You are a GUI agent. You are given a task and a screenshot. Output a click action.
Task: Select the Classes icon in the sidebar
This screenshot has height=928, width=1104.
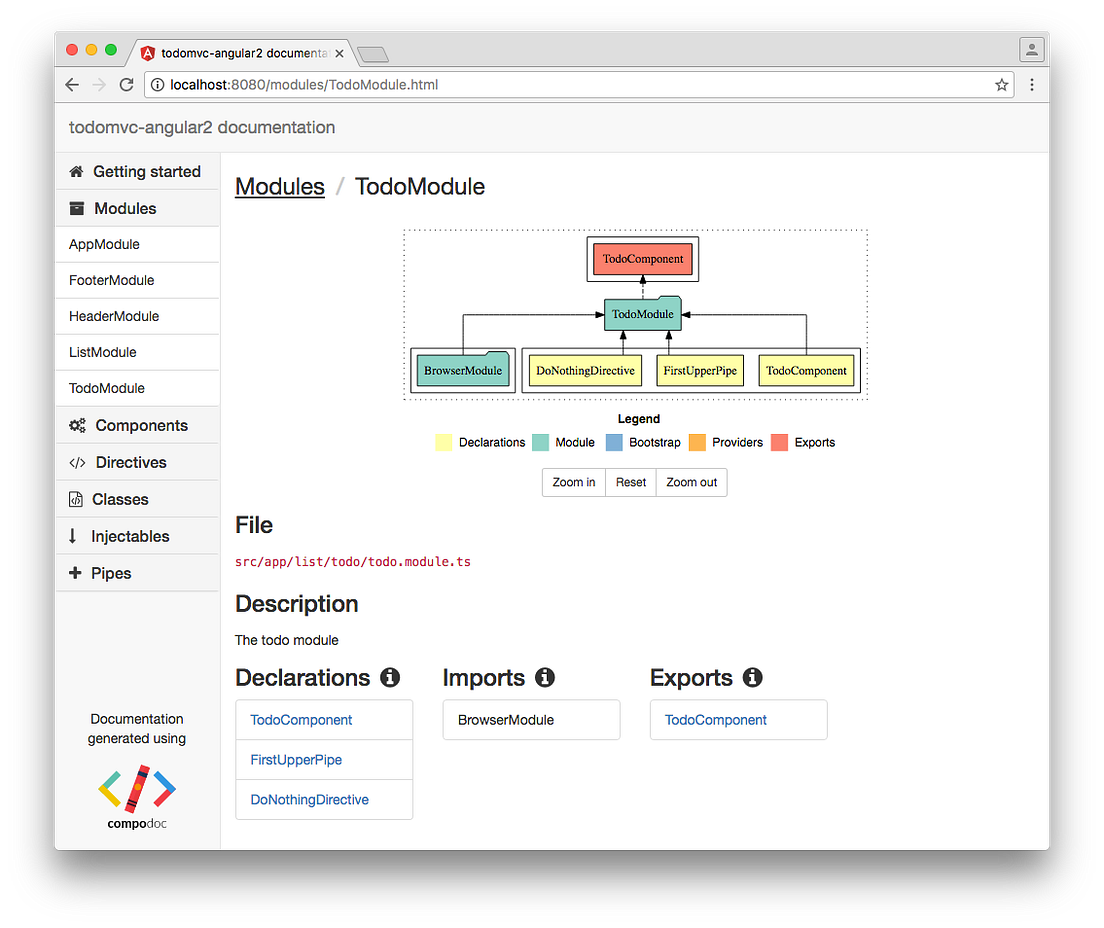click(77, 498)
